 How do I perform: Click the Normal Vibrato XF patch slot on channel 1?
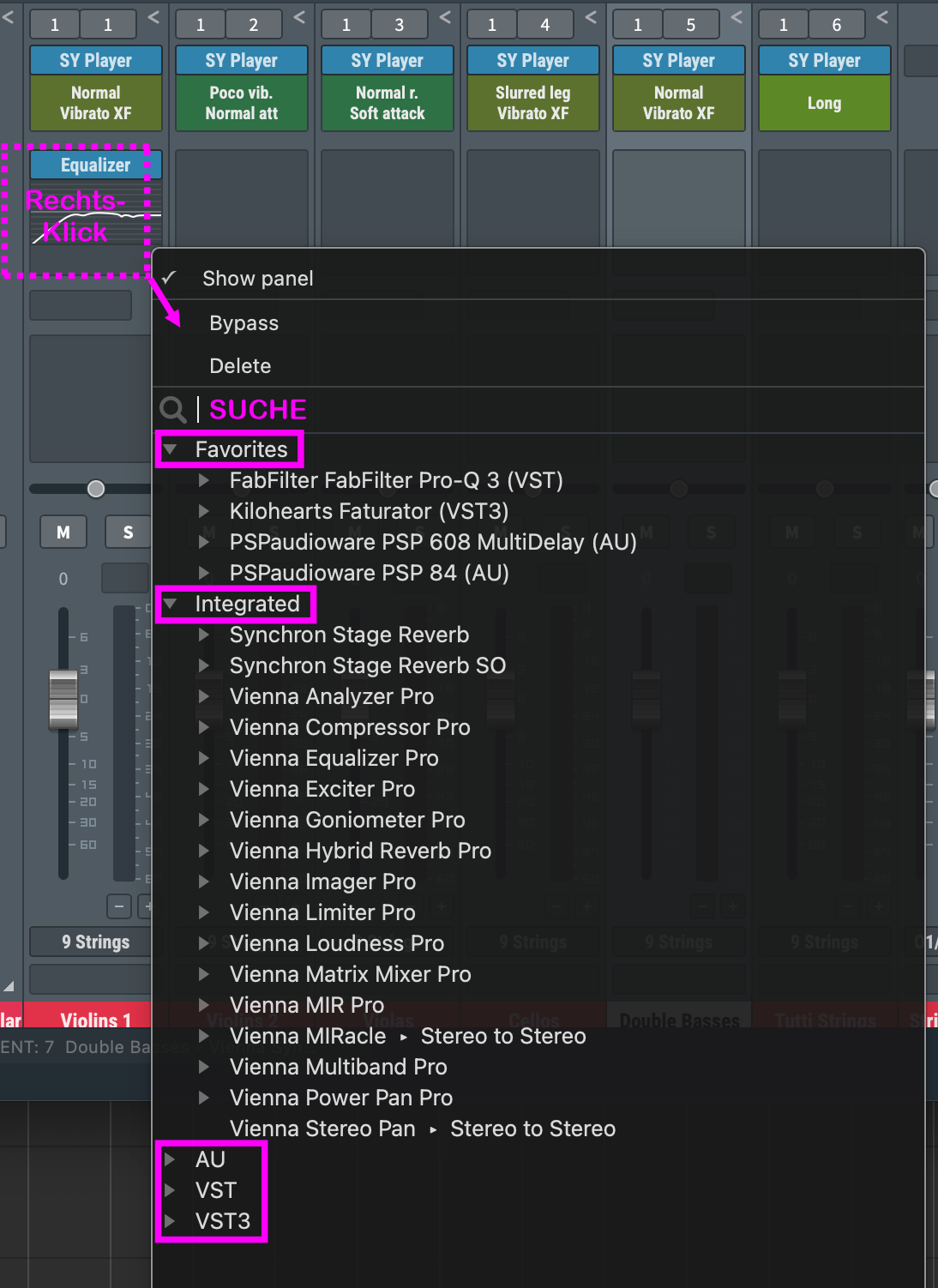coord(95,103)
